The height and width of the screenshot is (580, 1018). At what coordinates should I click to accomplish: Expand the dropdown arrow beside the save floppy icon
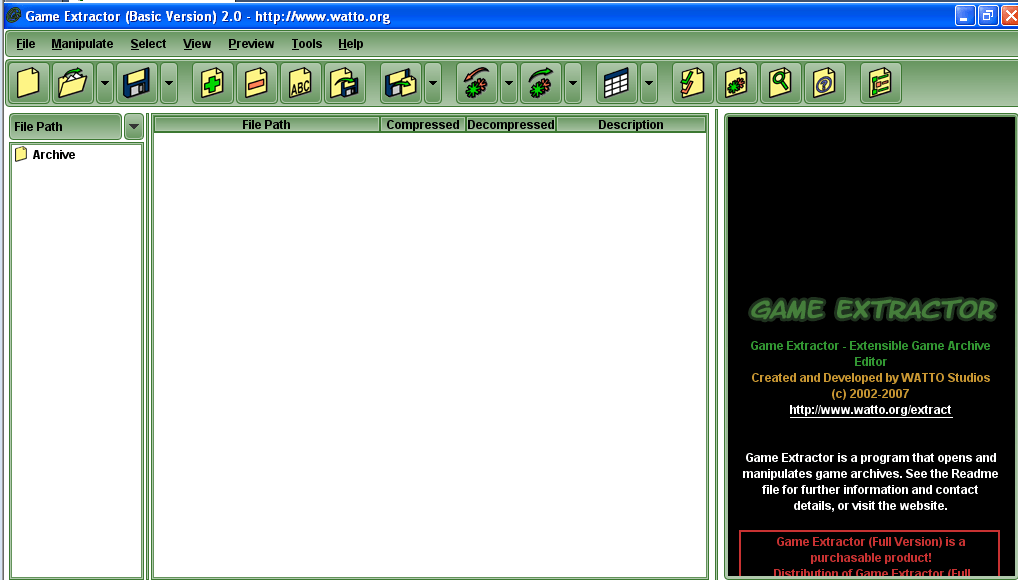169,83
